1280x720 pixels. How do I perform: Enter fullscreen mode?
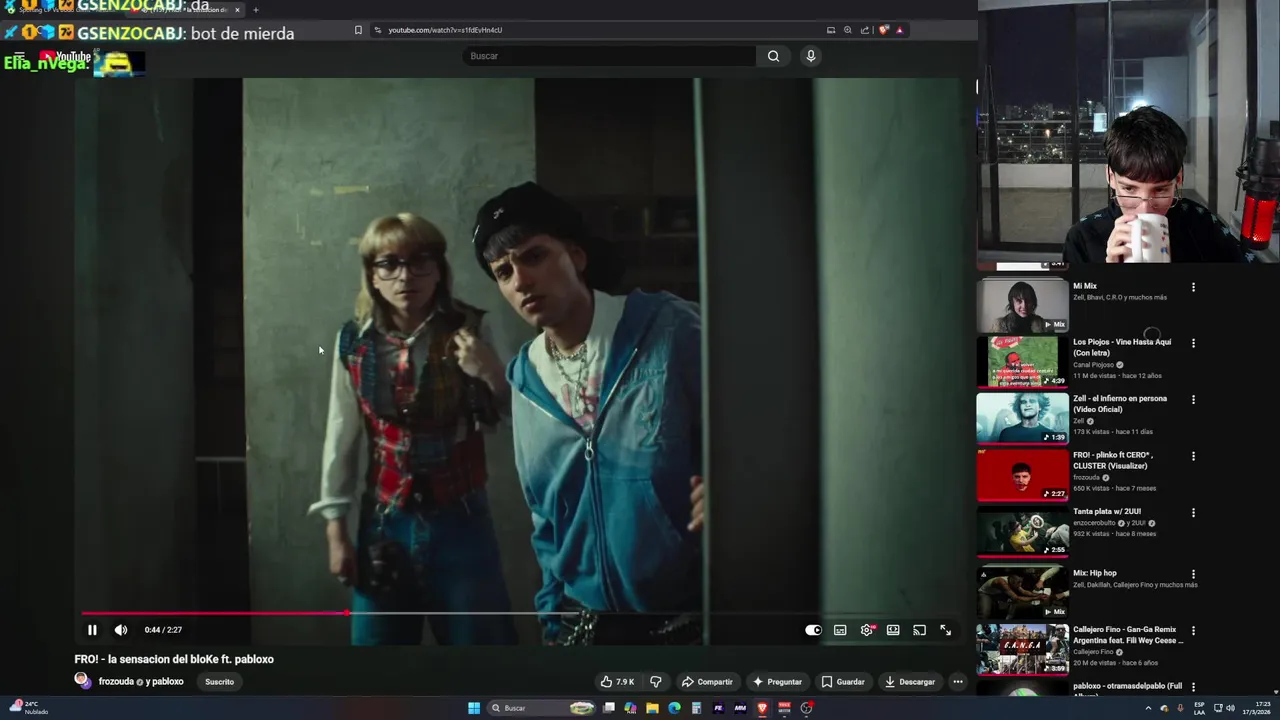945,630
